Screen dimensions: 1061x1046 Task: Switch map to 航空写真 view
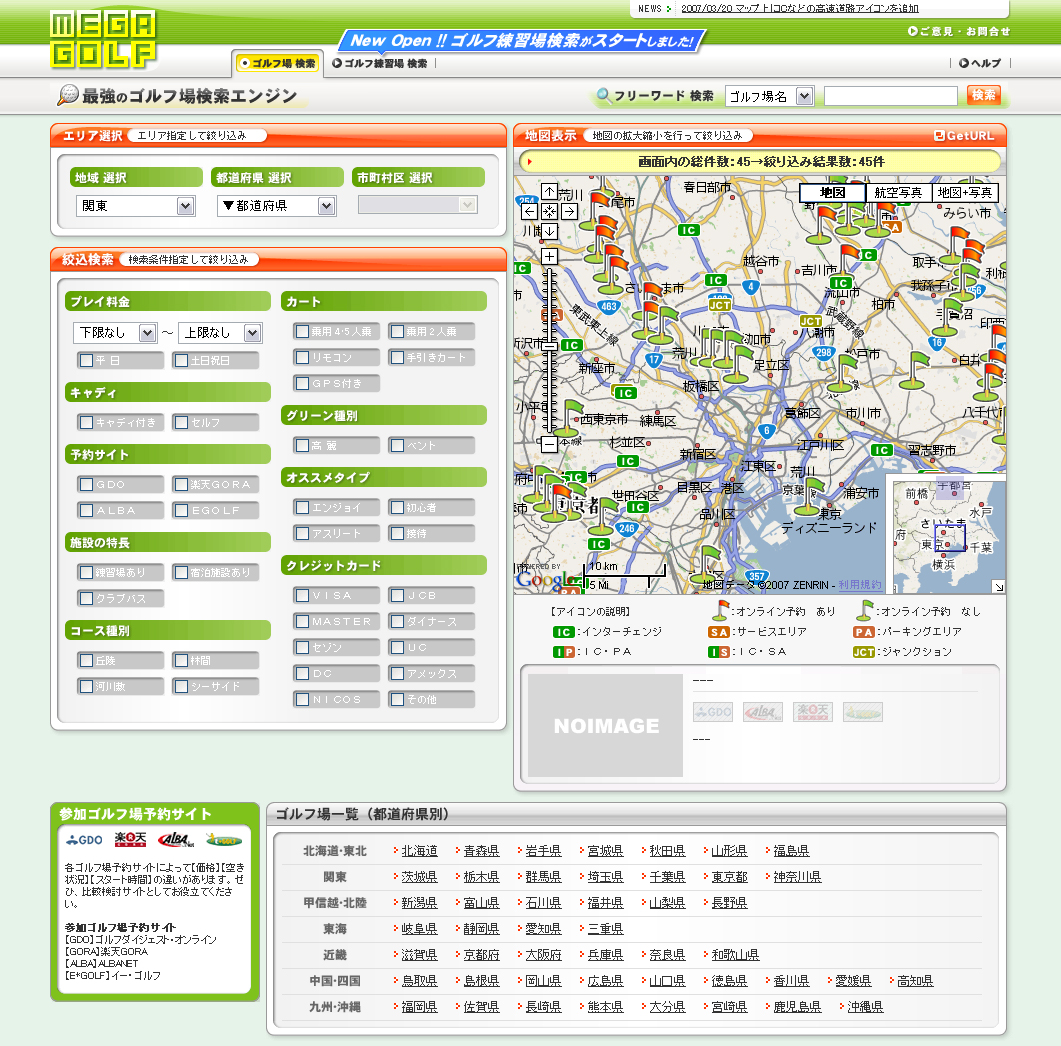coord(898,193)
